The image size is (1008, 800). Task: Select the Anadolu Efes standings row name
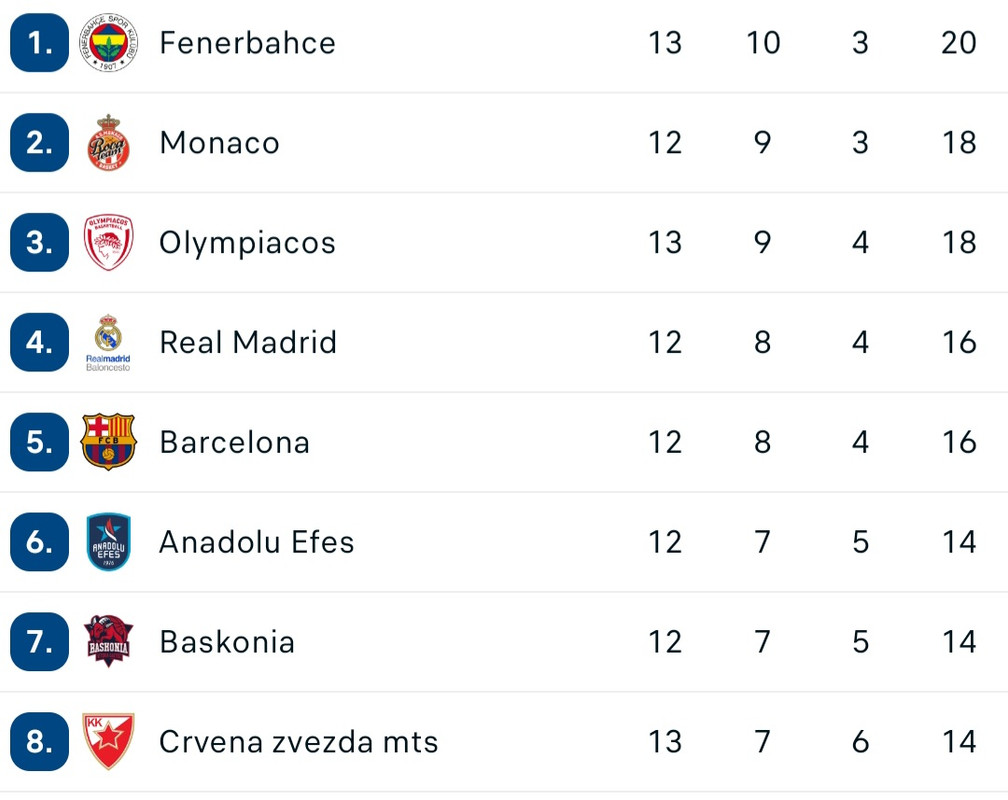(256, 542)
